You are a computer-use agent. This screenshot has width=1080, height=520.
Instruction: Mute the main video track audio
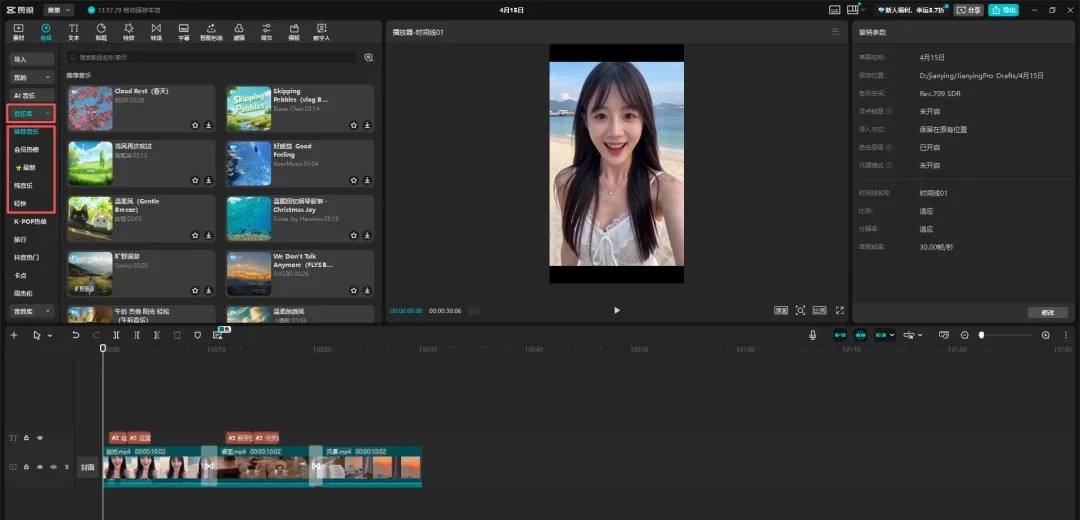tap(53, 467)
